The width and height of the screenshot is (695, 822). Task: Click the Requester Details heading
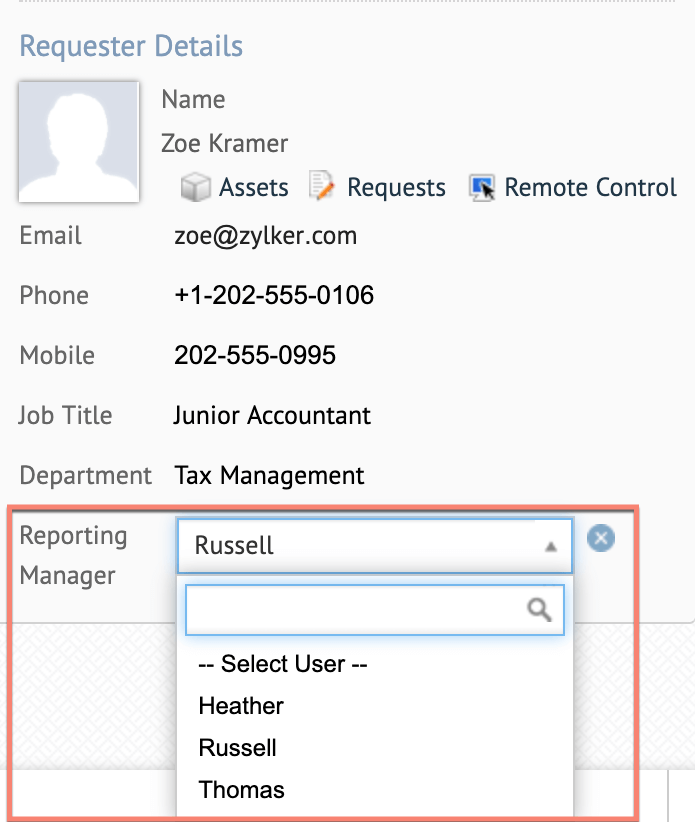(x=131, y=46)
